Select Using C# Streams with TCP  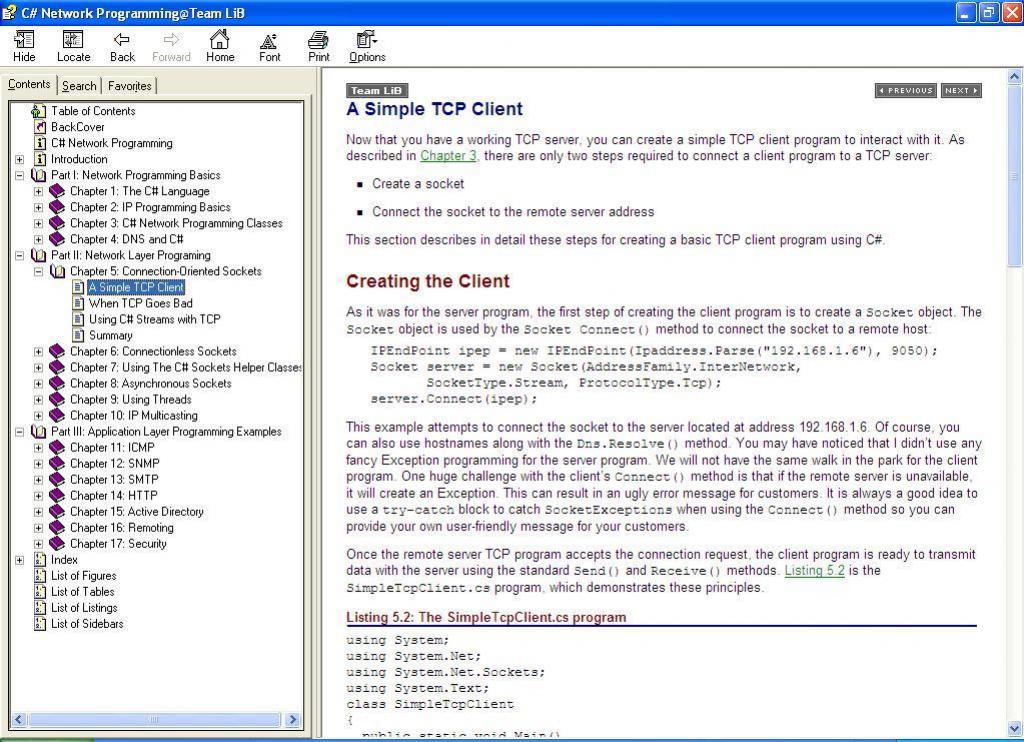click(155, 319)
